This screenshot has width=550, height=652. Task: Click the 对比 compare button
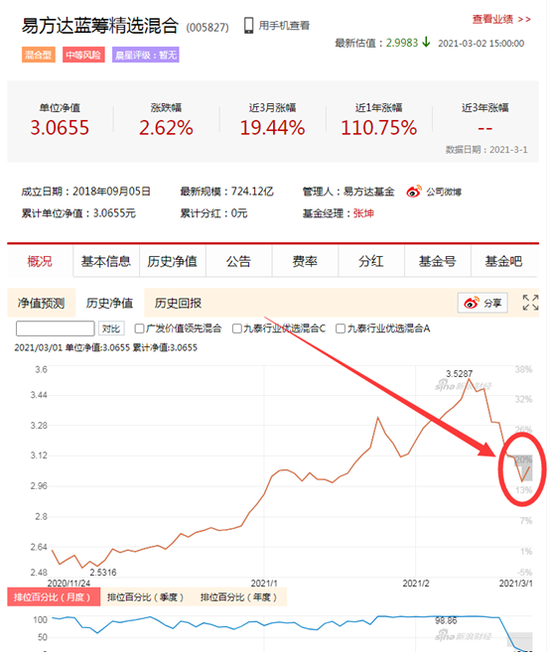[x=111, y=328]
